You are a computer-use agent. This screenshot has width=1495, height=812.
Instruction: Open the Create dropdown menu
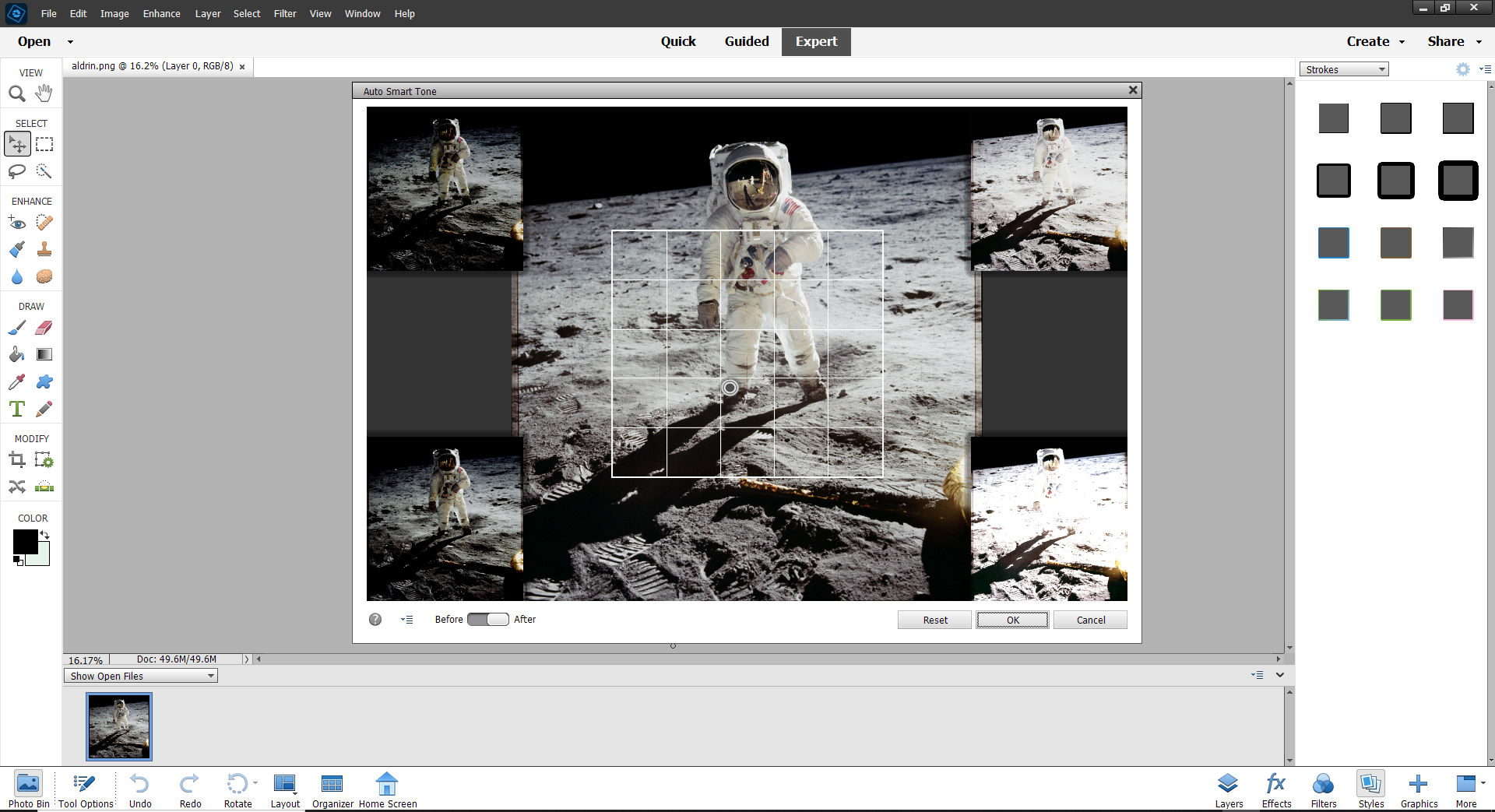[x=1375, y=41]
